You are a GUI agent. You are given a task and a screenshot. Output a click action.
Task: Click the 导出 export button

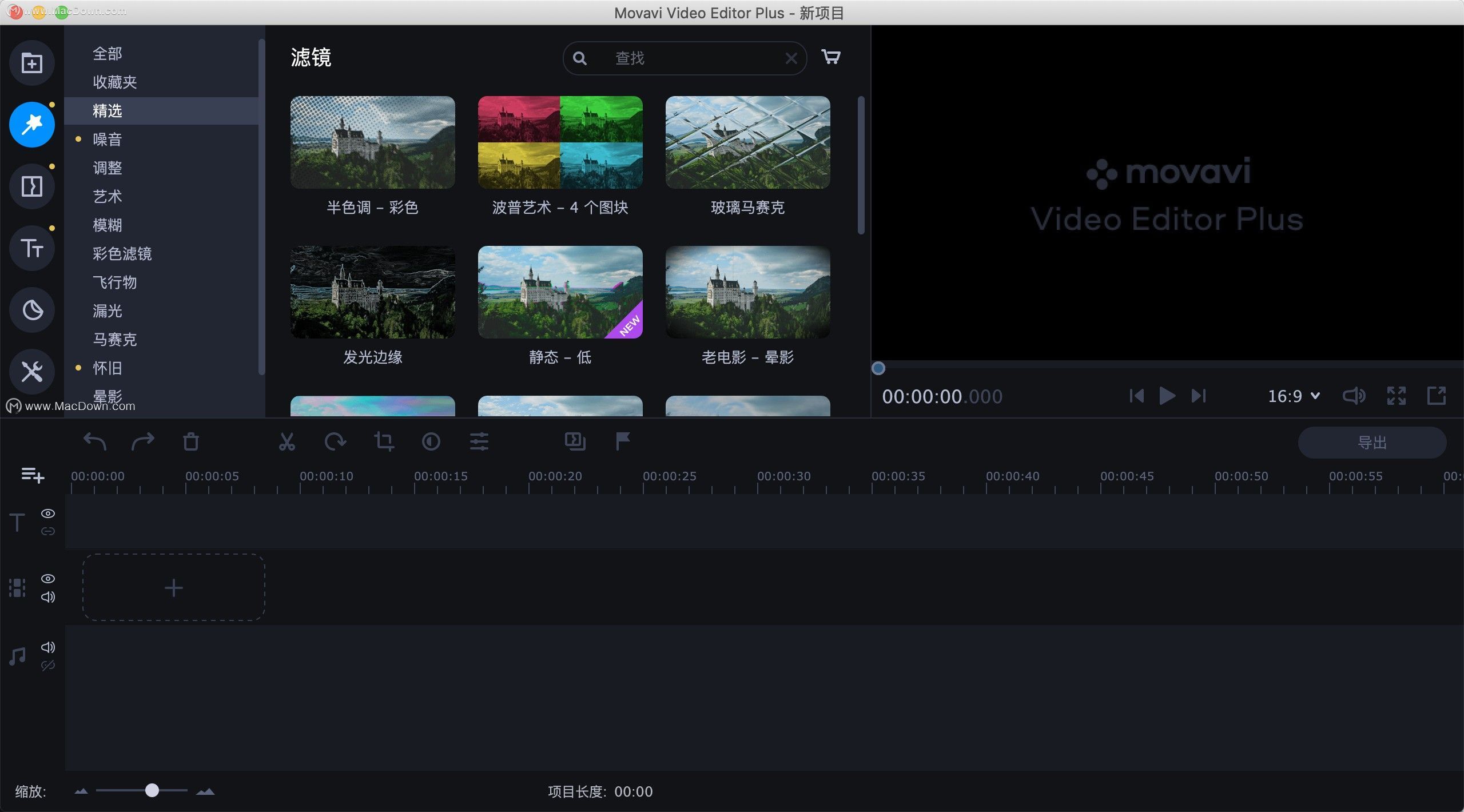coord(1372,443)
